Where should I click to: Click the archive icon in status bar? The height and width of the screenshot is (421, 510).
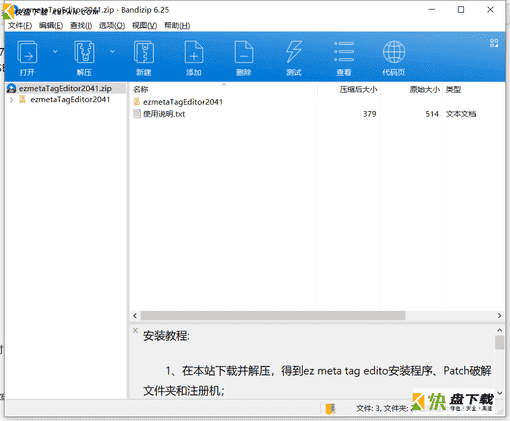pos(330,409)
